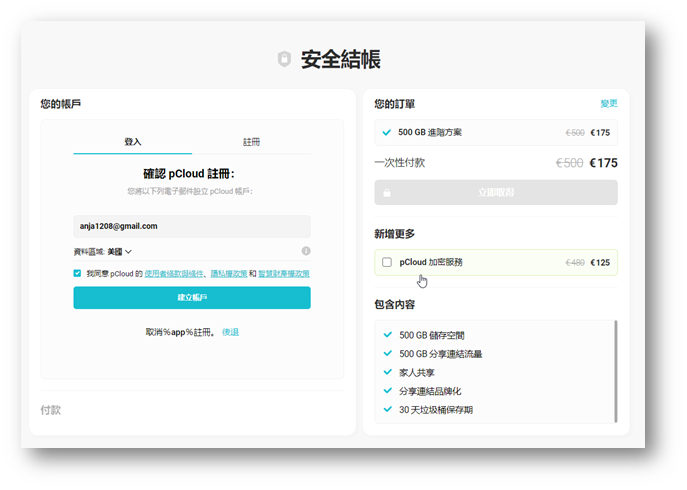Enable the pCloud 加密服務 add-on checkbox
This screenshot has height=490, width=687.
(x=387, y=263)
